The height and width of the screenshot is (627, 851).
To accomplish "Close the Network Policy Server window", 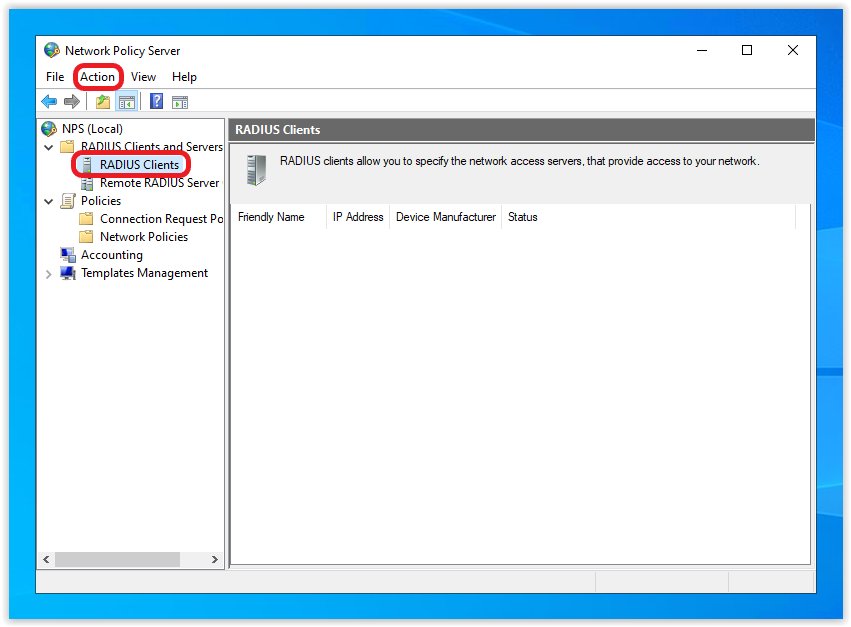I will [792, 50].
